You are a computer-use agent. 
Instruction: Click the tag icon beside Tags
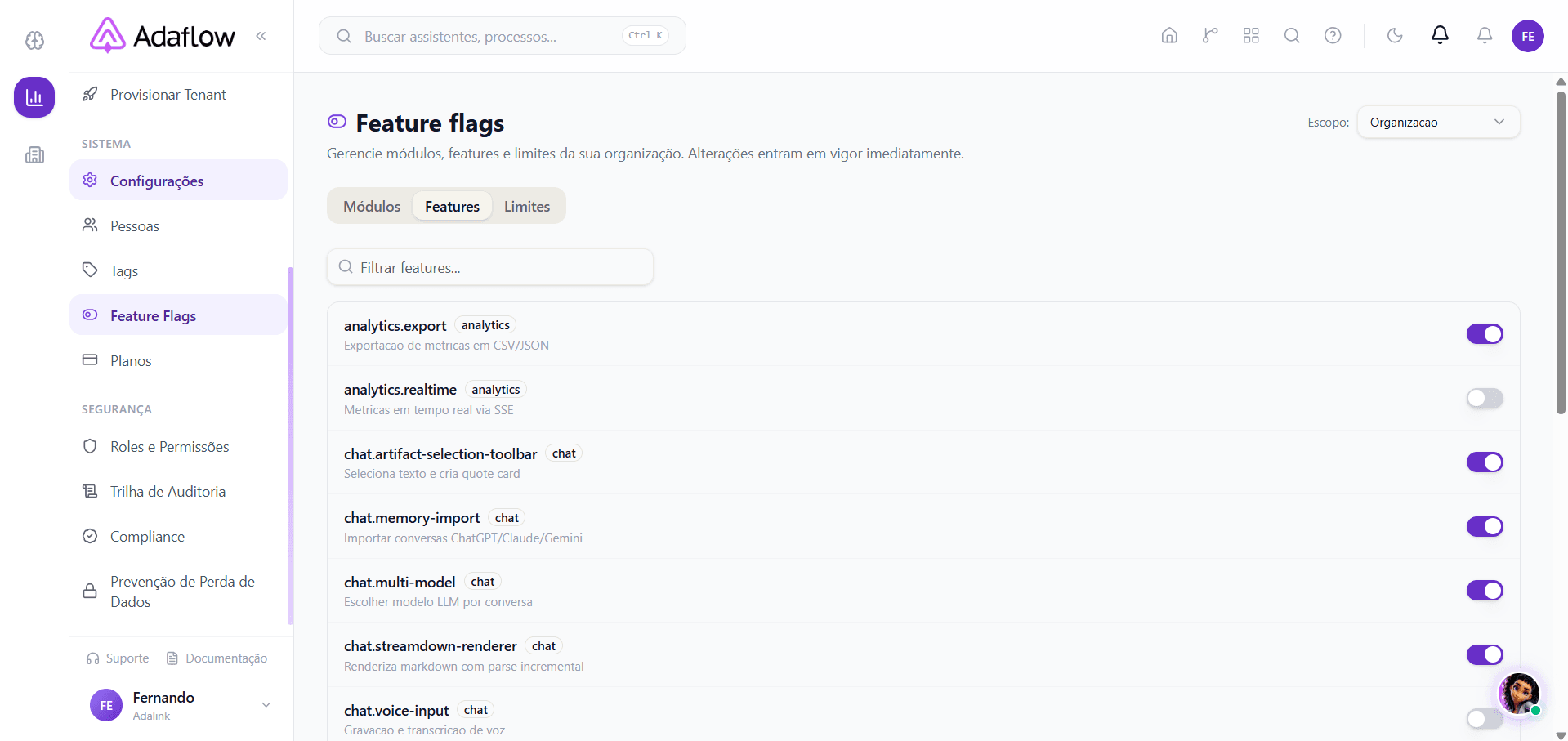[x=90, y=270]
